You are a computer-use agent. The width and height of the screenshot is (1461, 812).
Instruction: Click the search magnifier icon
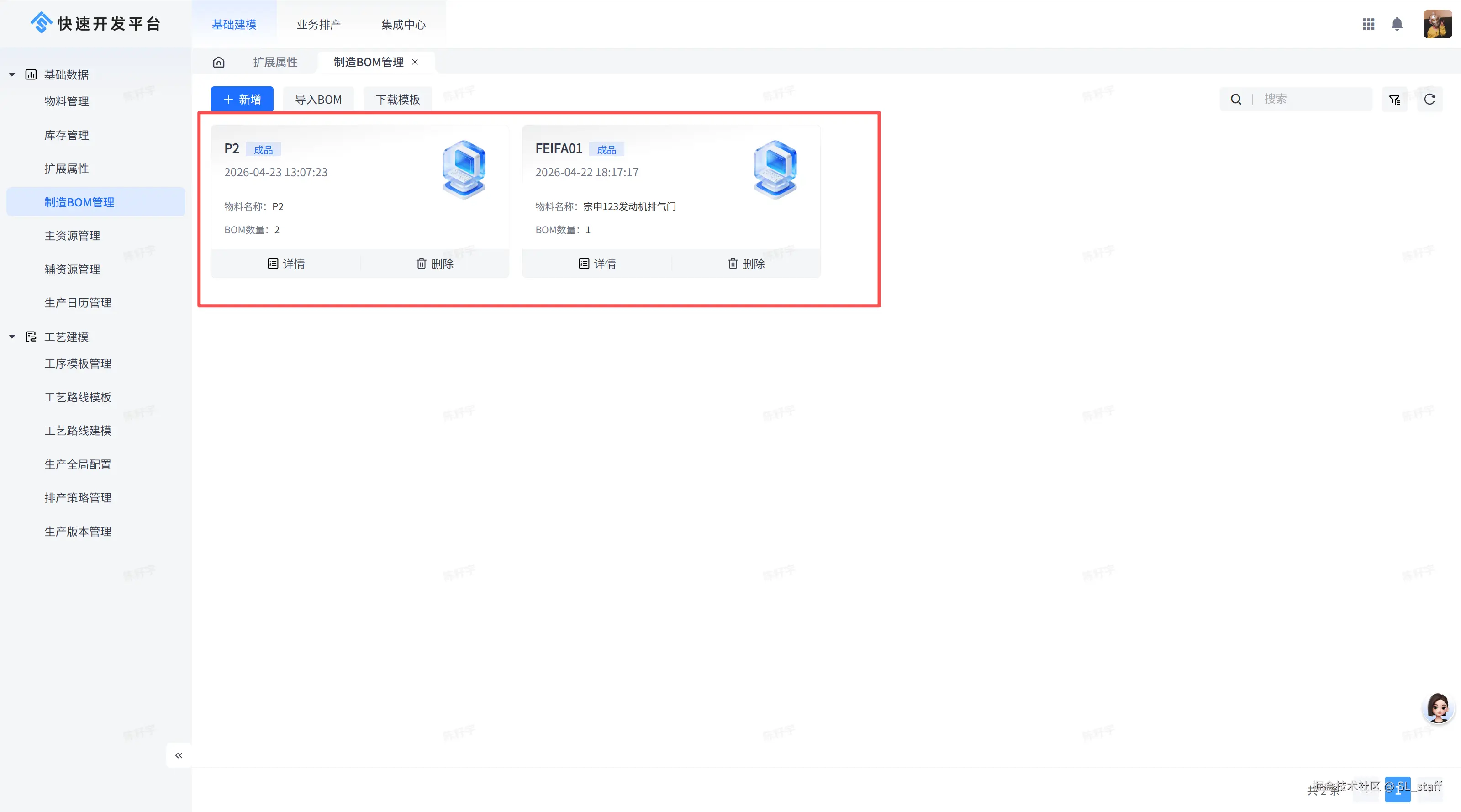(1236, 99)
